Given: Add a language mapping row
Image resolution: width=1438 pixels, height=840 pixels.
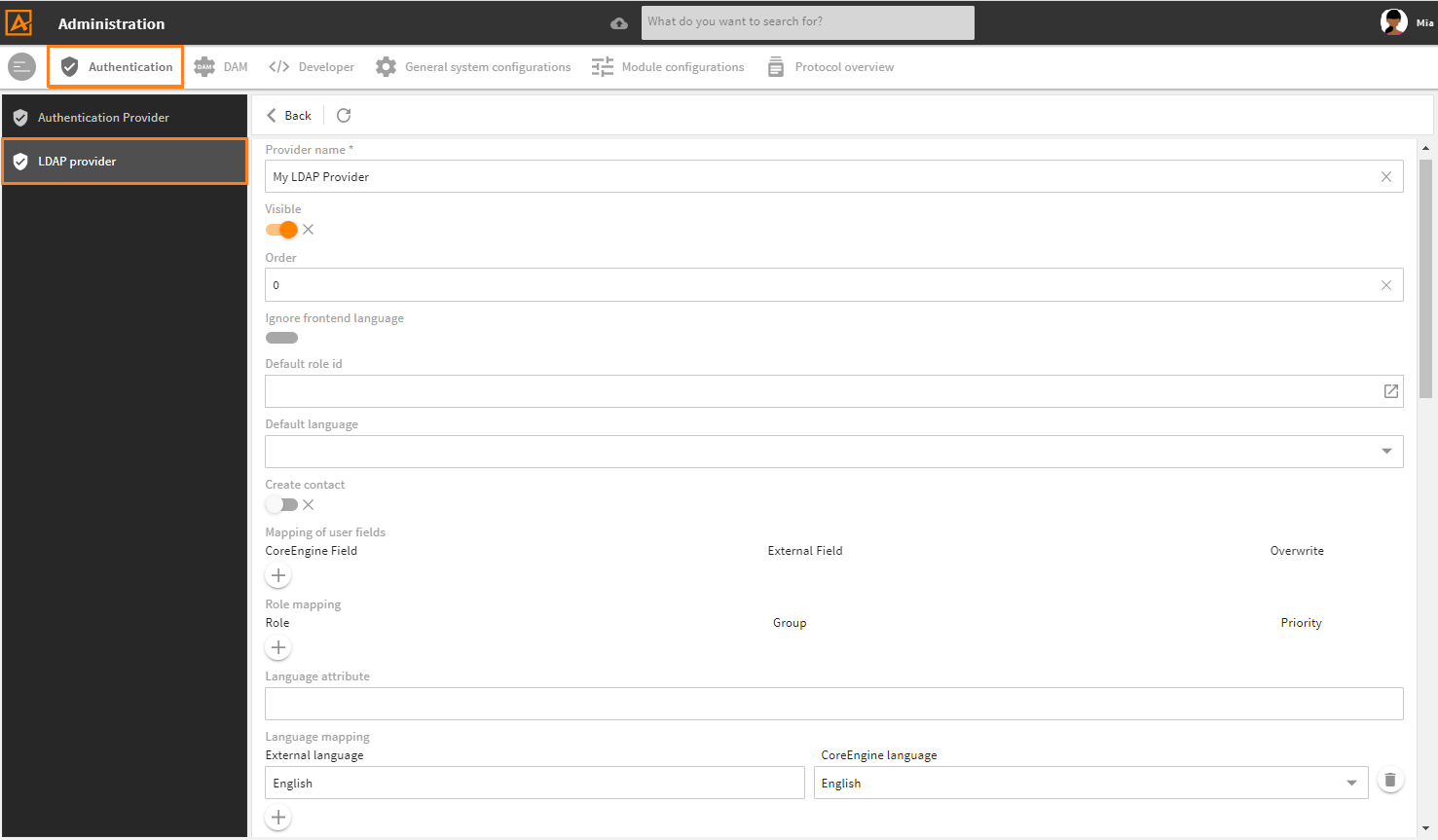Looking at the screenshot, I should (x=278, y=818).
